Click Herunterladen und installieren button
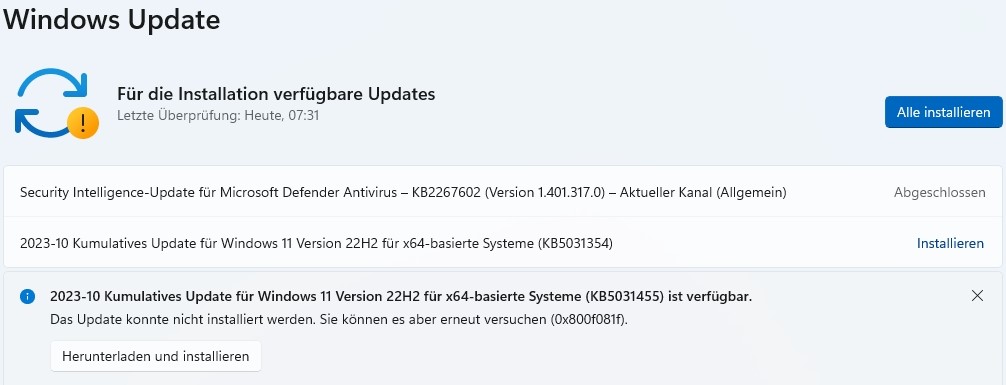Viewport: 1006px width, 385px height. [156, 356]
